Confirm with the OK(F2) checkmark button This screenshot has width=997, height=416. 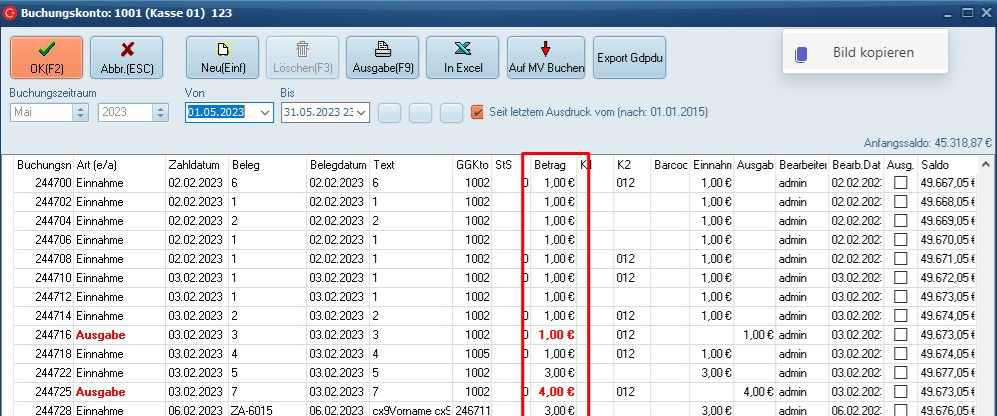tap(47, 57)
